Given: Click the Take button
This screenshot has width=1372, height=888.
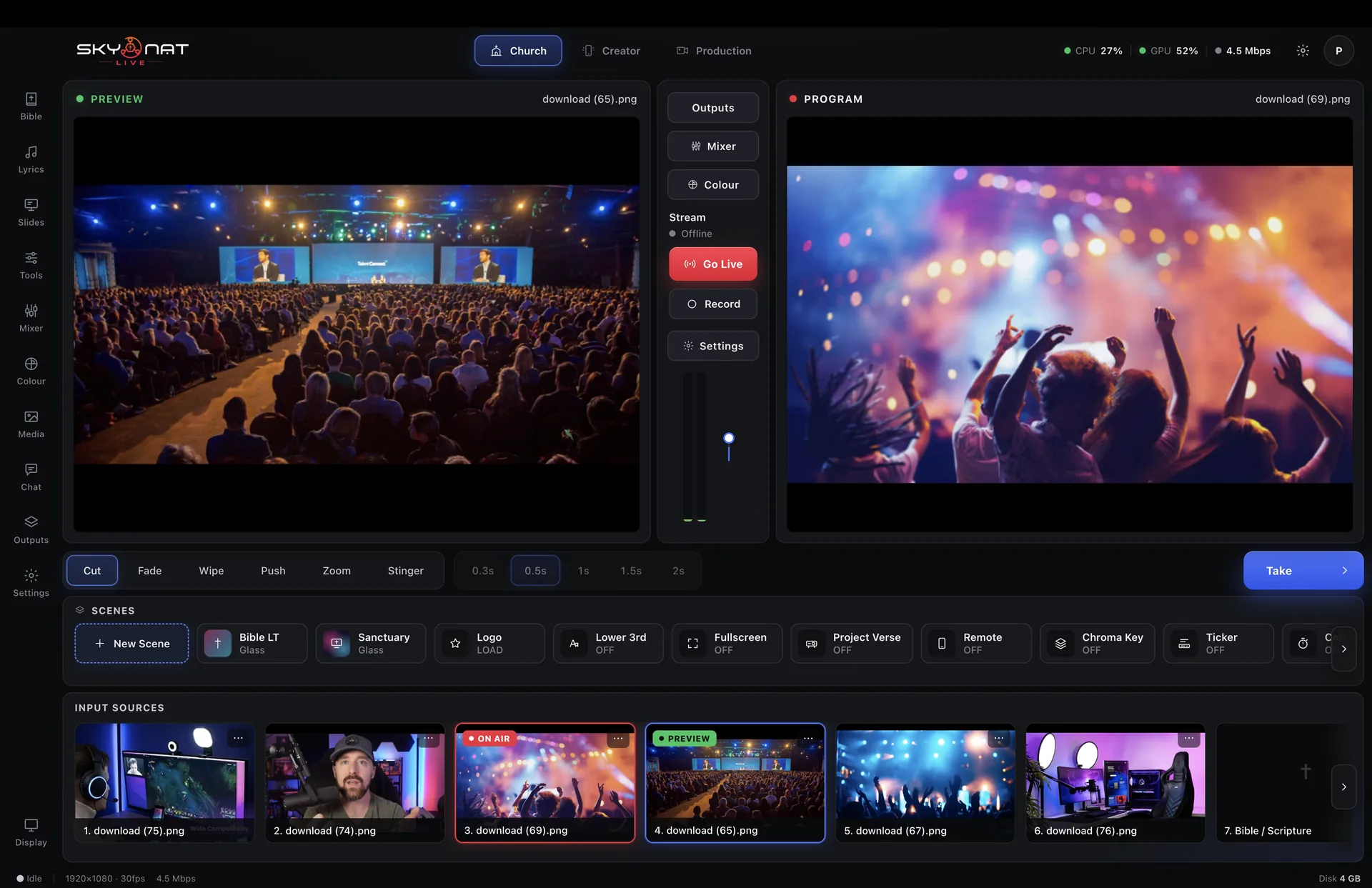Looking at the screenshot, I should 1303,570.
